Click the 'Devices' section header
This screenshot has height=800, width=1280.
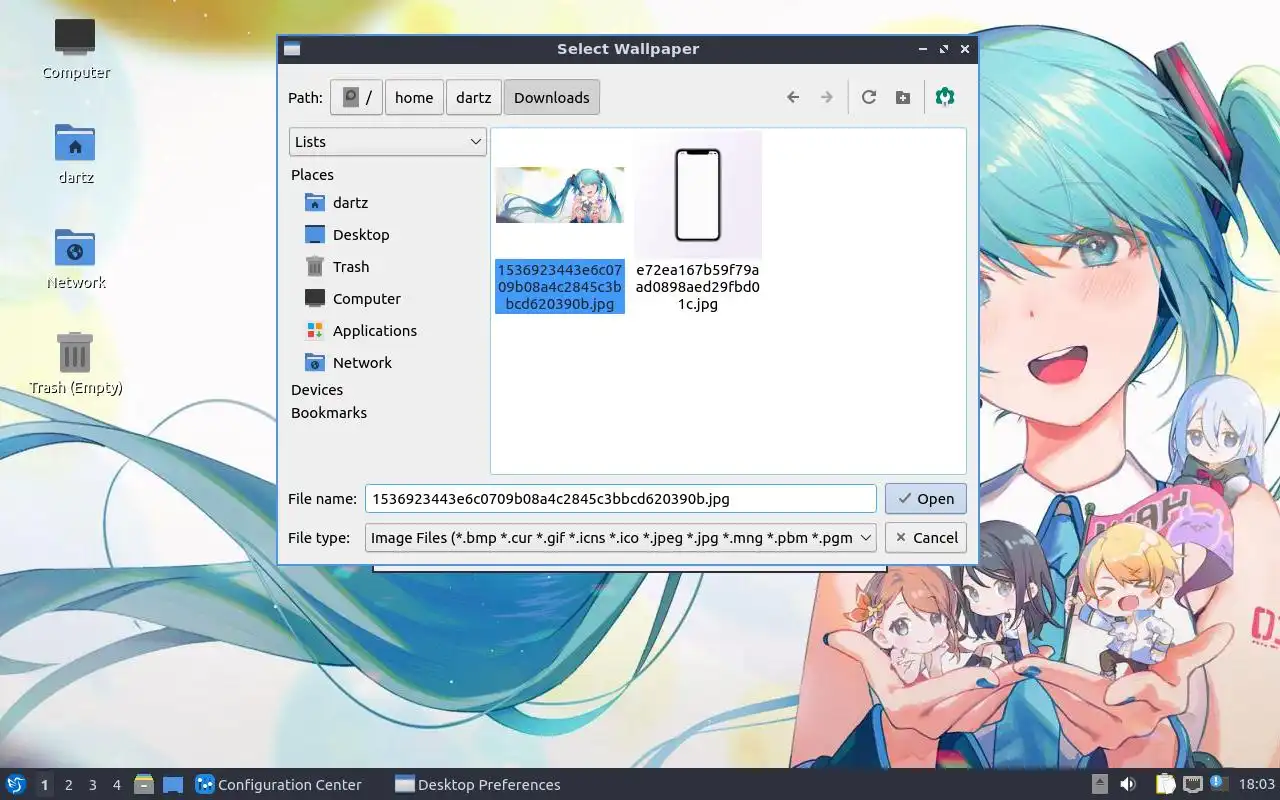(317, 389)
